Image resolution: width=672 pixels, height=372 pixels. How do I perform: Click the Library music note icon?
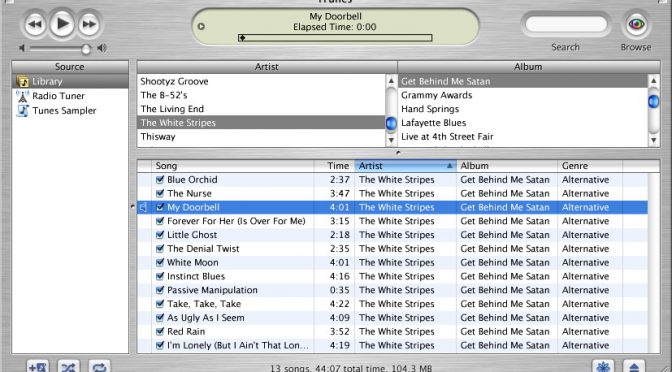(22, 81)
